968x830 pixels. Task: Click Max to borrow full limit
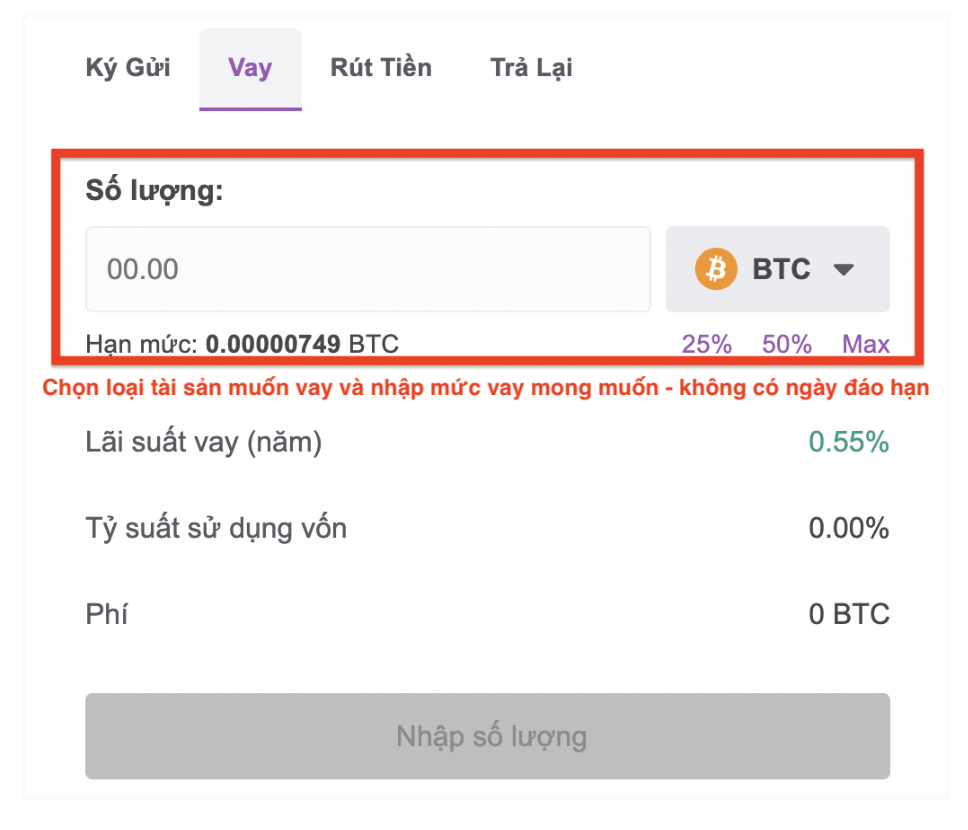tap(864, 343)
